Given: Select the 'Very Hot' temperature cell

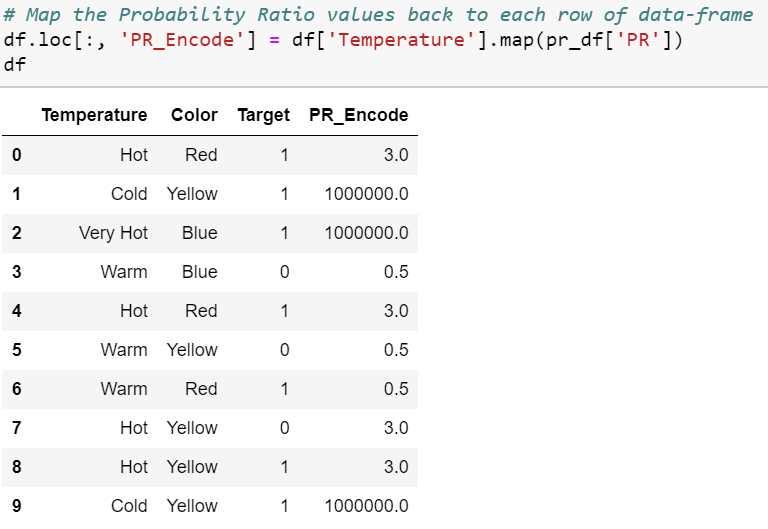Looking at the screenshot, I should [113, 233].
